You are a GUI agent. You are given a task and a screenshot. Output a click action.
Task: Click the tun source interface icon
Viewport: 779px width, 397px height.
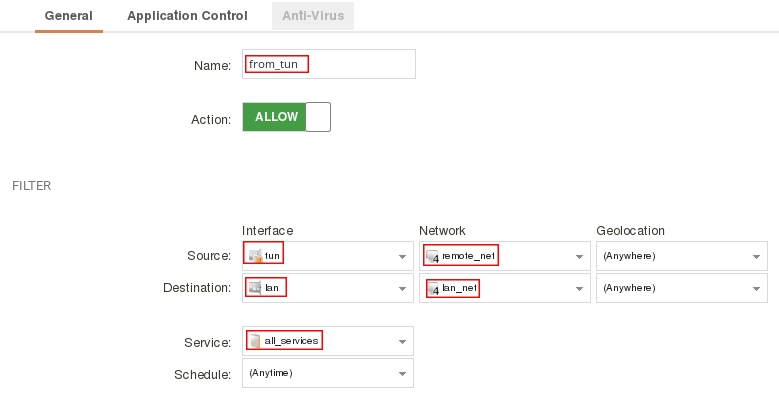click(255, 256)
